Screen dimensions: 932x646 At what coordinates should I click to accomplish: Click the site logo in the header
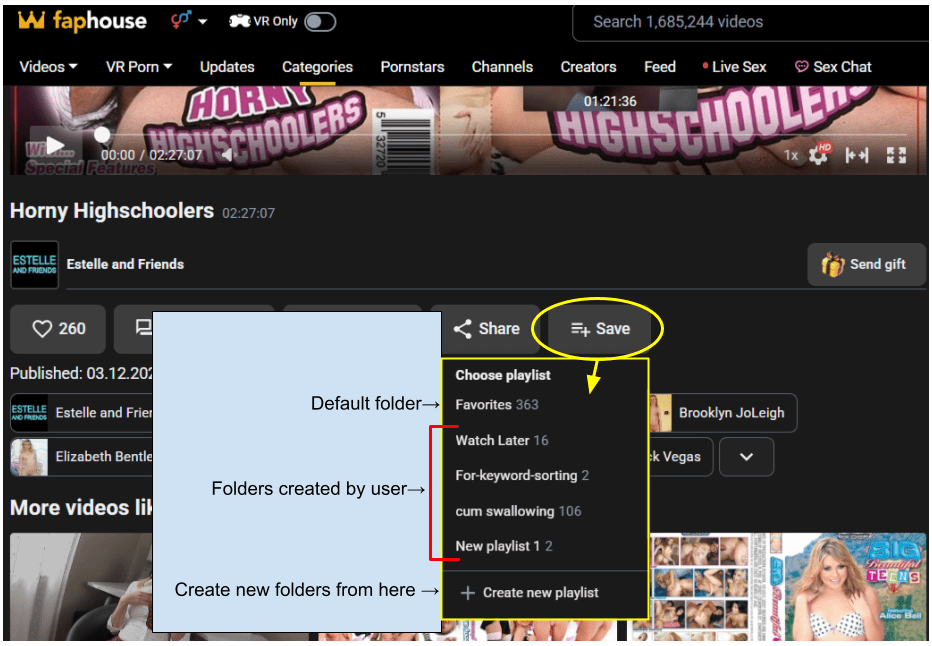coord(82,21)
